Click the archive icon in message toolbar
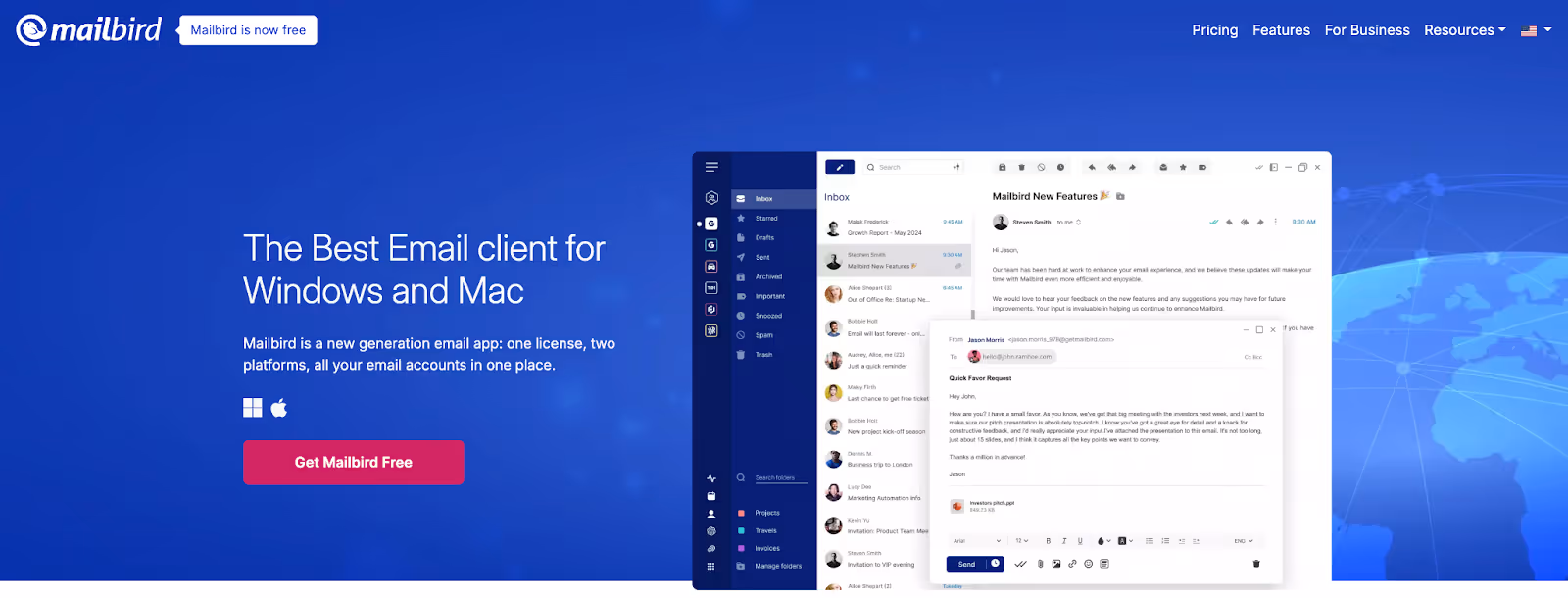The image size is (1568, 598). pyautogui.click(x=1003, y=167)
